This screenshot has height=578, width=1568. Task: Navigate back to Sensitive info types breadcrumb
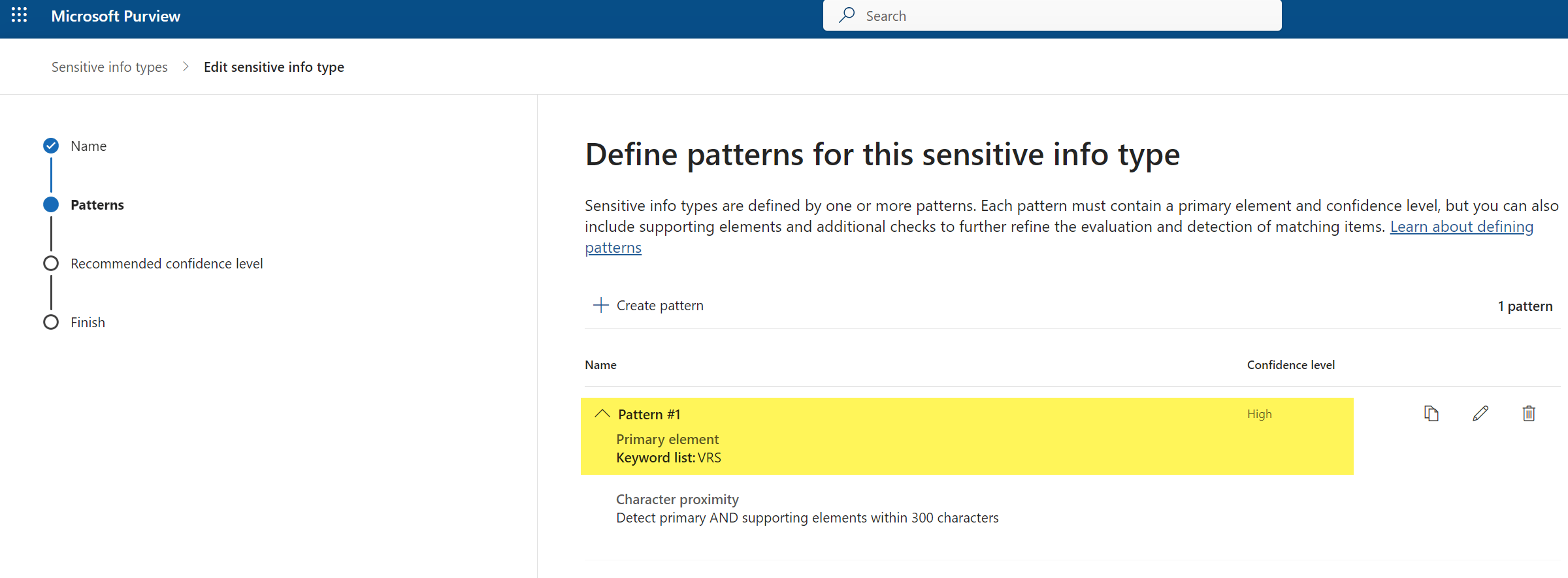109,67
